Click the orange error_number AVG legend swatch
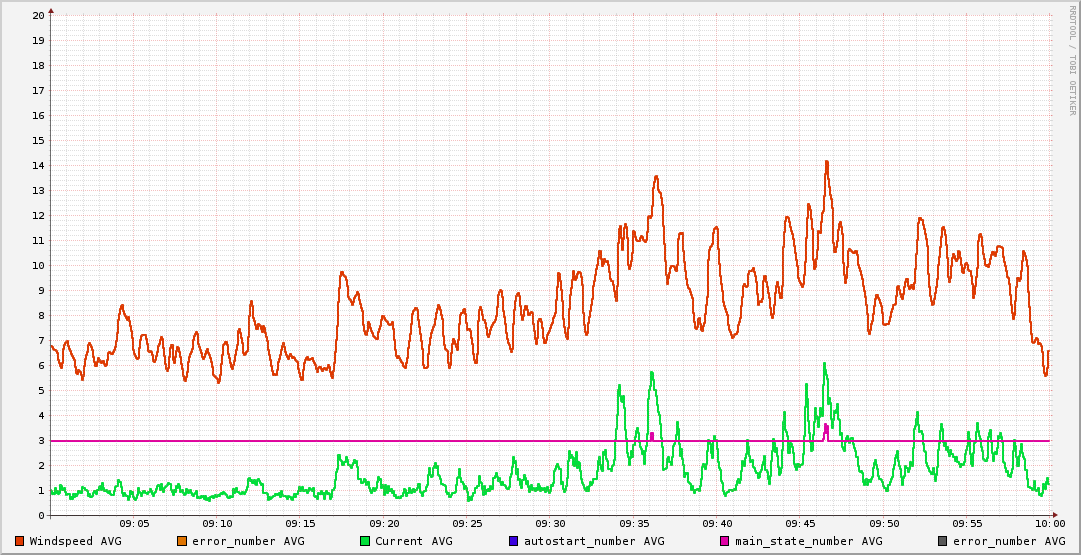1081x555 pixels. (x=182, y=541)
